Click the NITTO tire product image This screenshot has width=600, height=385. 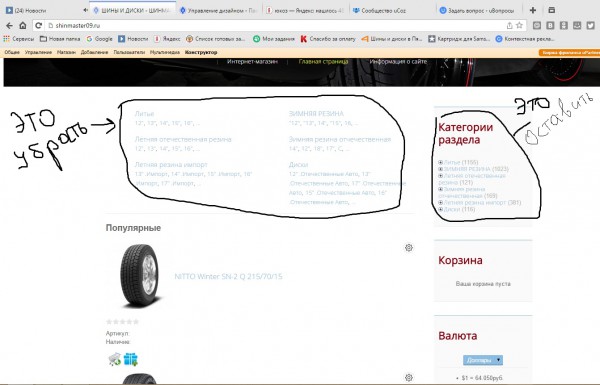(139, 276)
